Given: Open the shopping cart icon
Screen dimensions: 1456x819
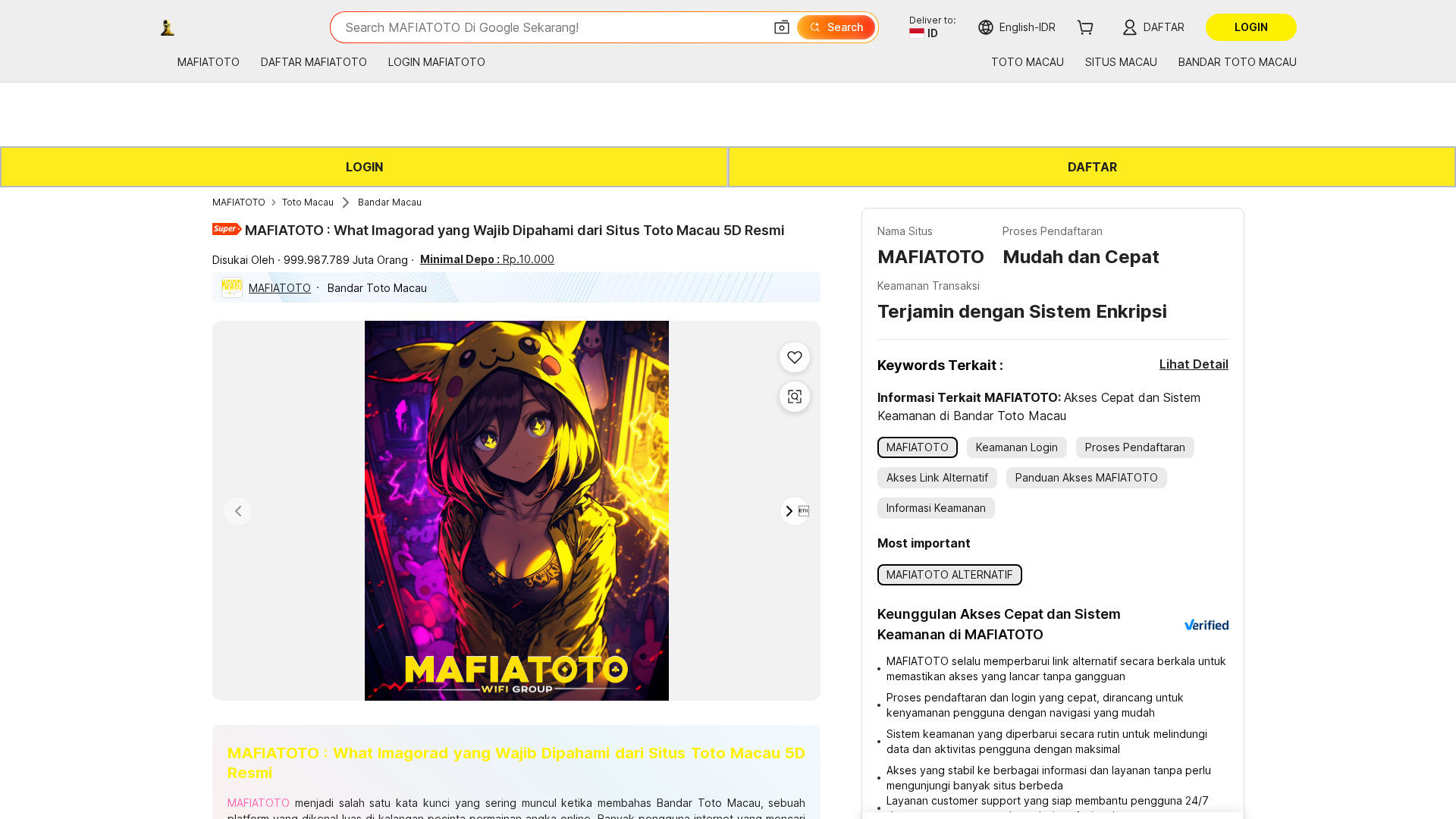Looking at the screenshot, I should pyautogui.click(x=1085, y=27).
